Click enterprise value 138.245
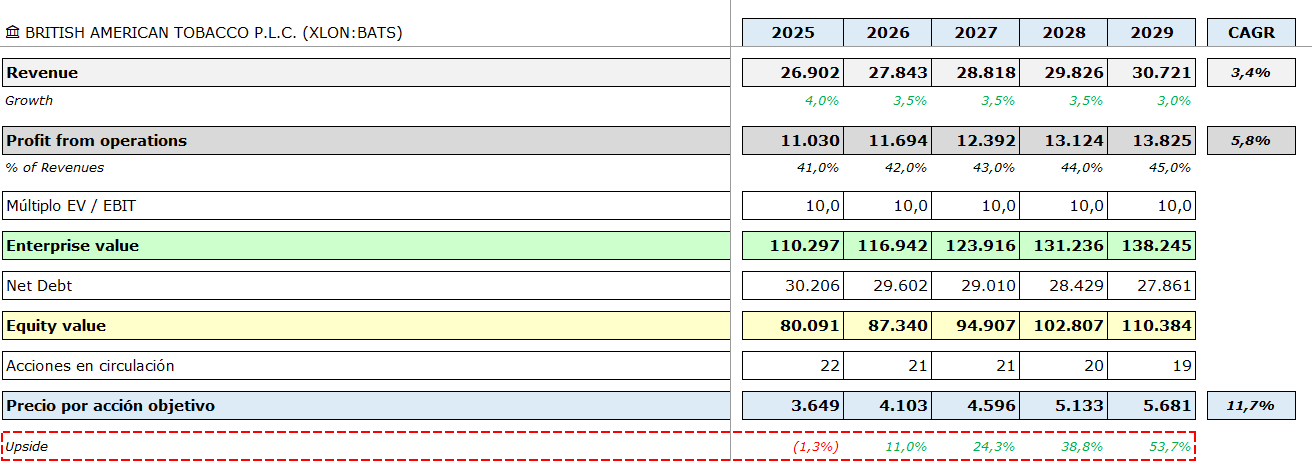The height and width of the screenshot is (461, 1312). click(x=1152, y=246)
